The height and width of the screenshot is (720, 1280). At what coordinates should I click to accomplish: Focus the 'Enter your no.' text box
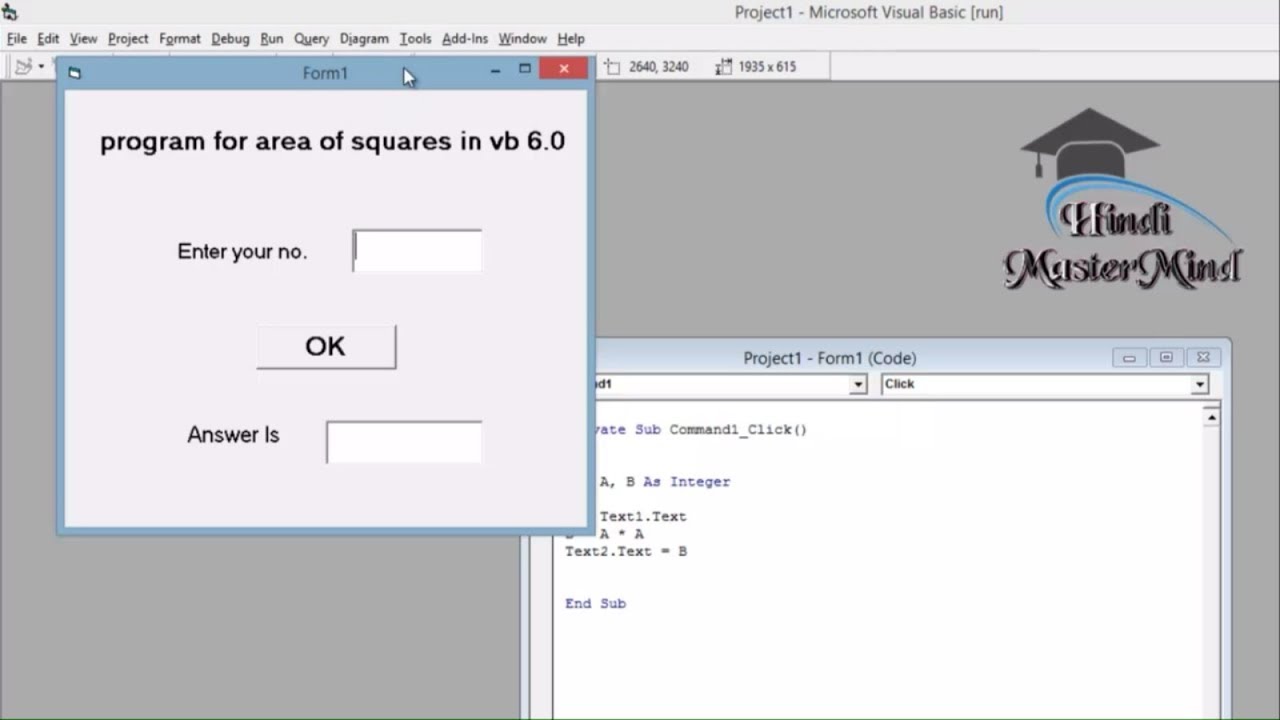click(x=417, y=251)
